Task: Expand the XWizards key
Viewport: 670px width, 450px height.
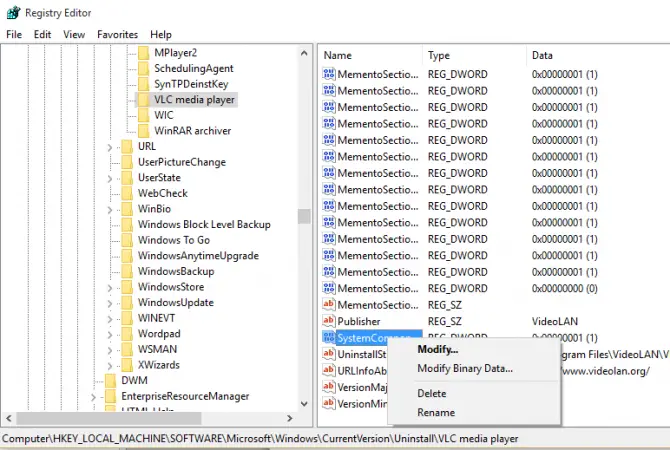Action: pos(110,366)
